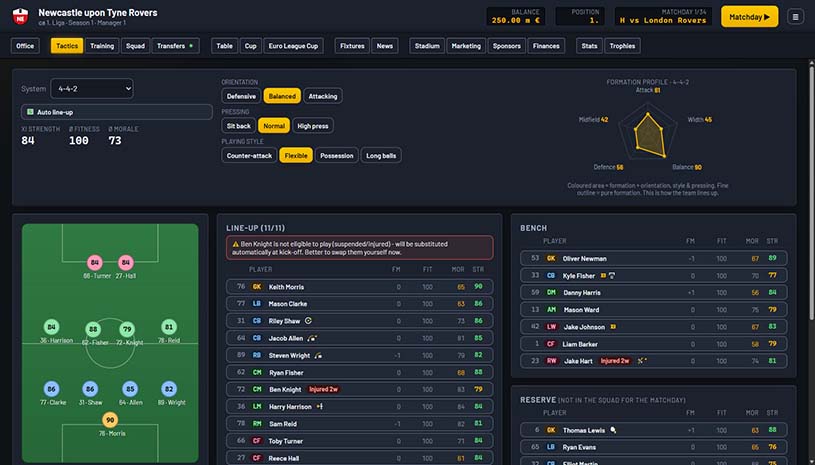The height and width of the screenshot is (465, 815).
Task: Click Jake Hart's trait icon
Action: pyautogui.click(x=642, y=361)
